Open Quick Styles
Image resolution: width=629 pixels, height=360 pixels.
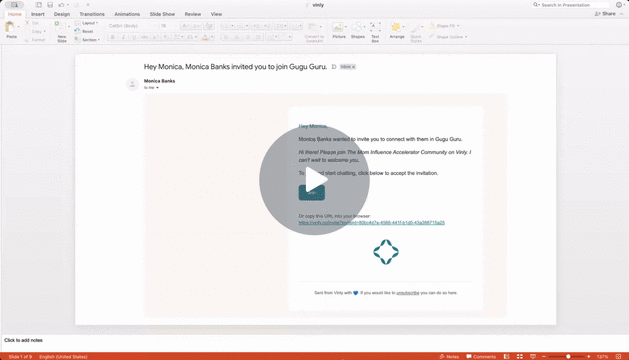pyautogui.click(x=416, y=33)
